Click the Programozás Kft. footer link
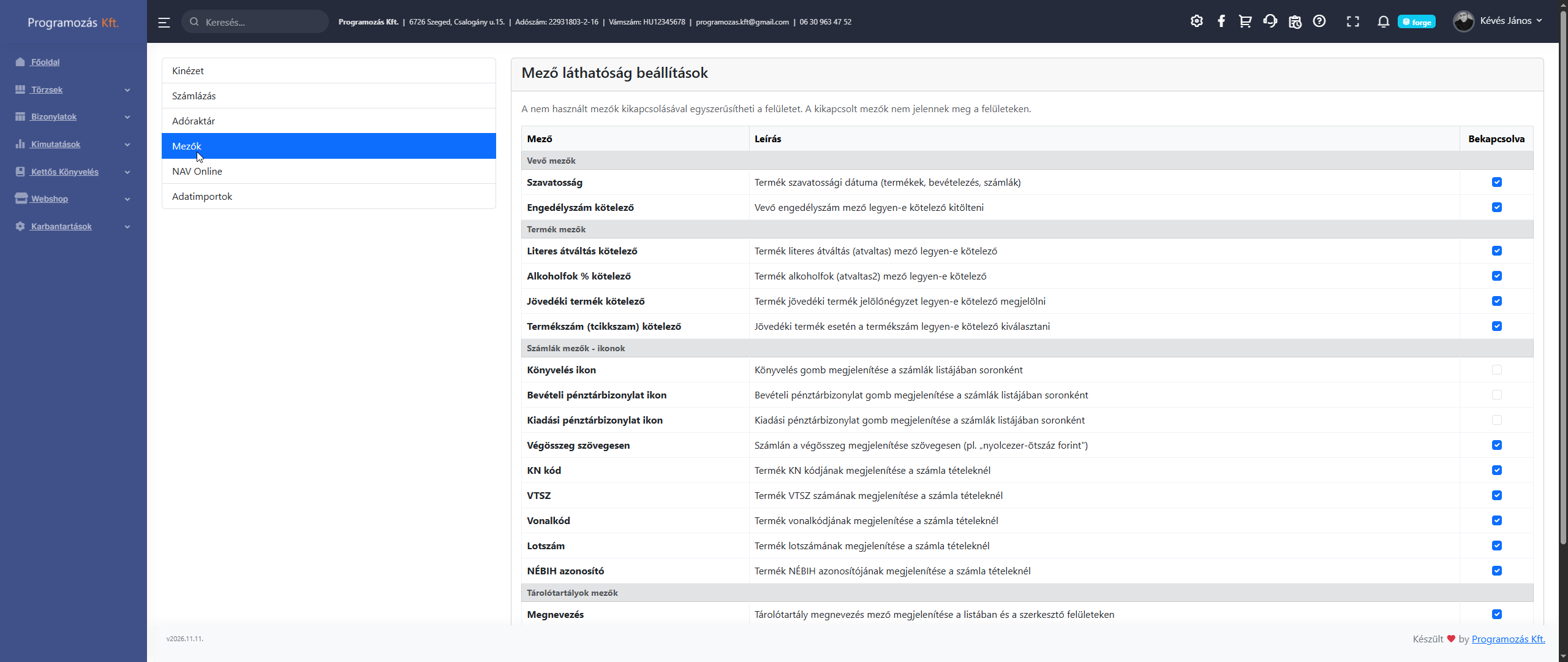The width and height of the screenshot is (1568, 662). click(1508, 639)
